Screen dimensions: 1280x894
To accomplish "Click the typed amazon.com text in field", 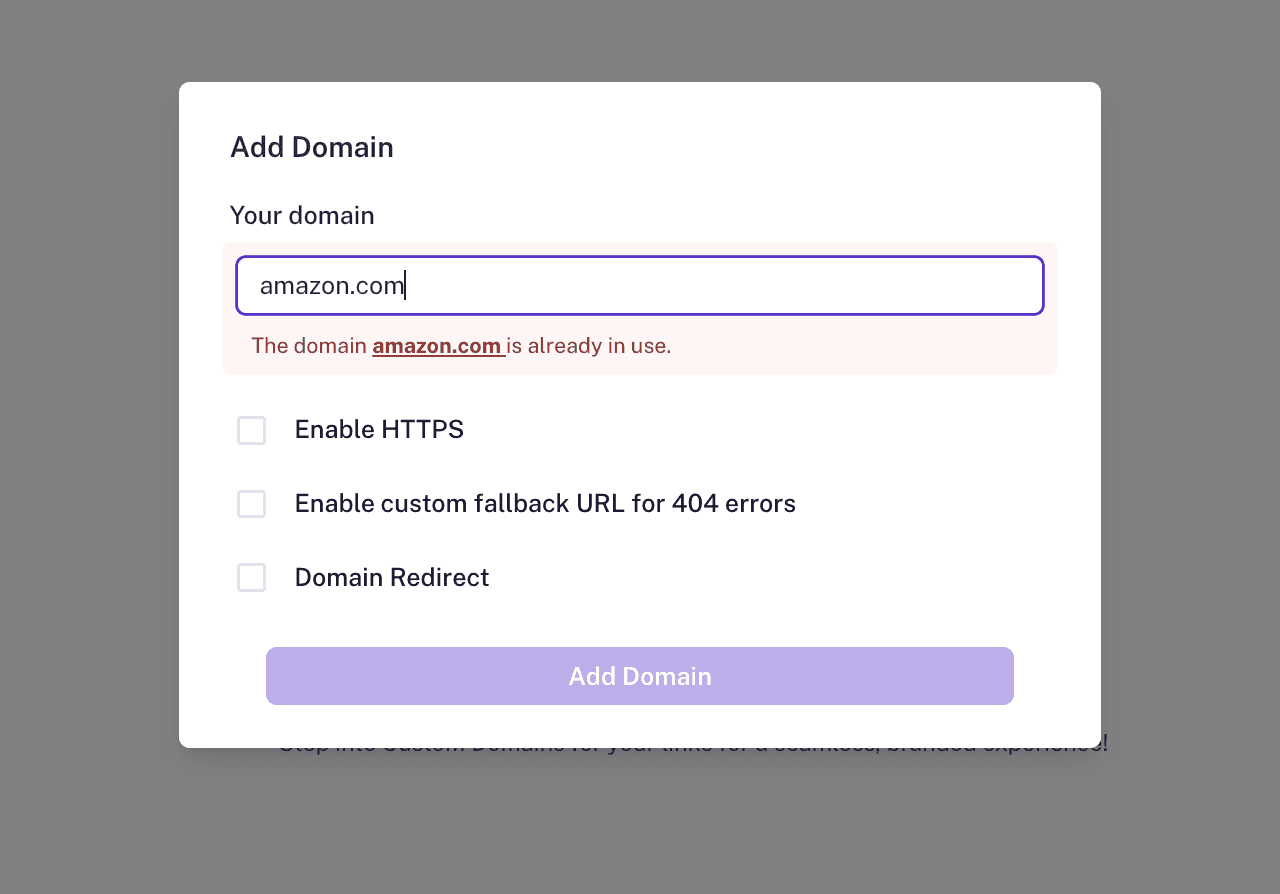I will (x=332, y=286).
